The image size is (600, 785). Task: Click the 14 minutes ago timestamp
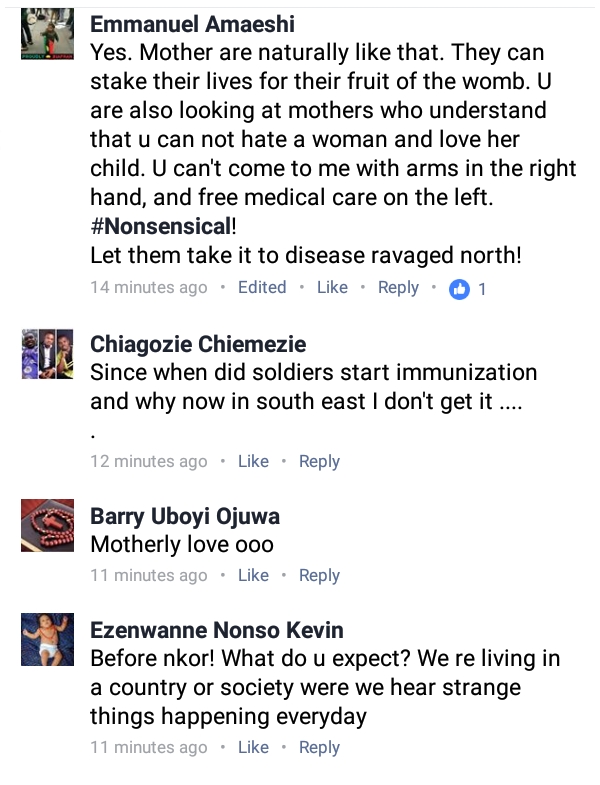tap(149, 288)
